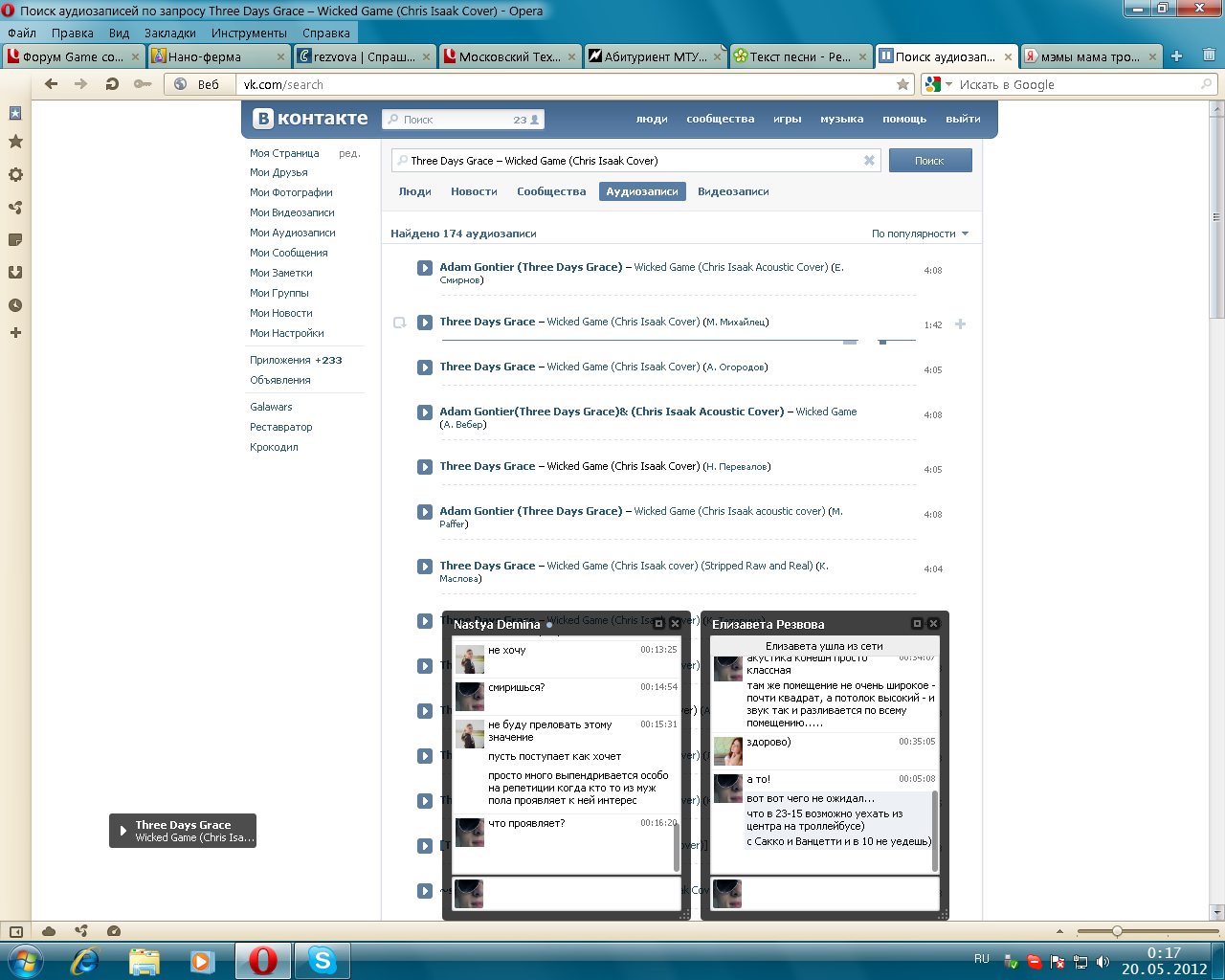
Task: Open the Downloads panel in the Opera sidebar
Action: [15, 272]
